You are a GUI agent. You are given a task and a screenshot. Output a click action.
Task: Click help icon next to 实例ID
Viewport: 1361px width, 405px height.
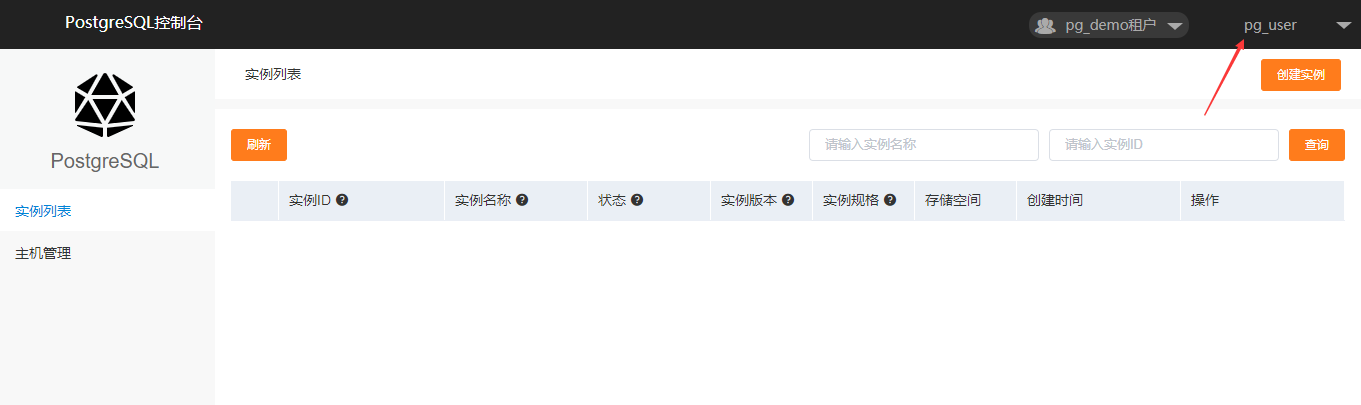(x=342, y=200)
